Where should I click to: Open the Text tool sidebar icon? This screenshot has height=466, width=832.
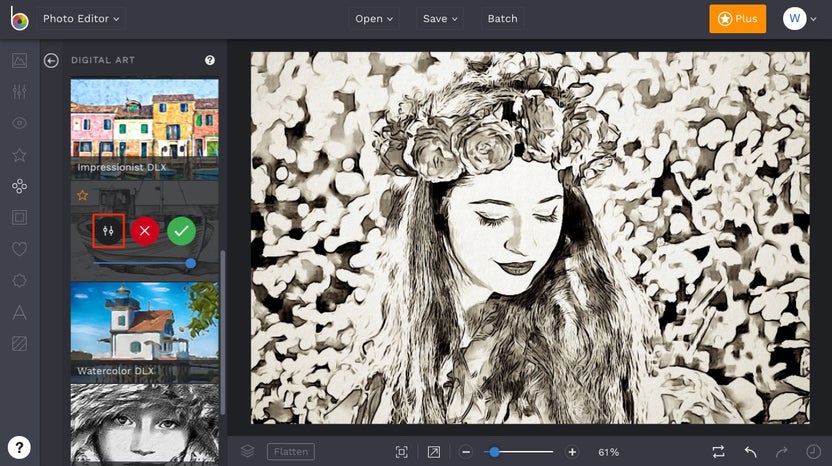click(20, 312)
